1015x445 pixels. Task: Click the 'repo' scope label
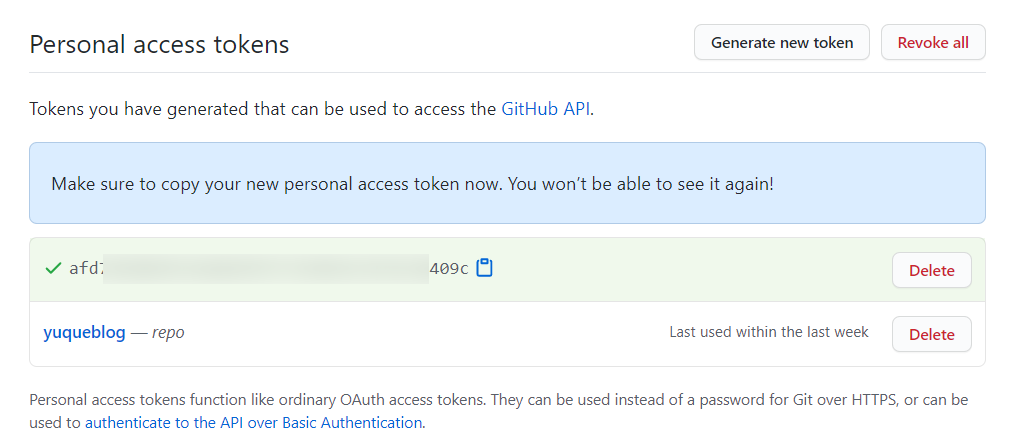click(168, 333)
